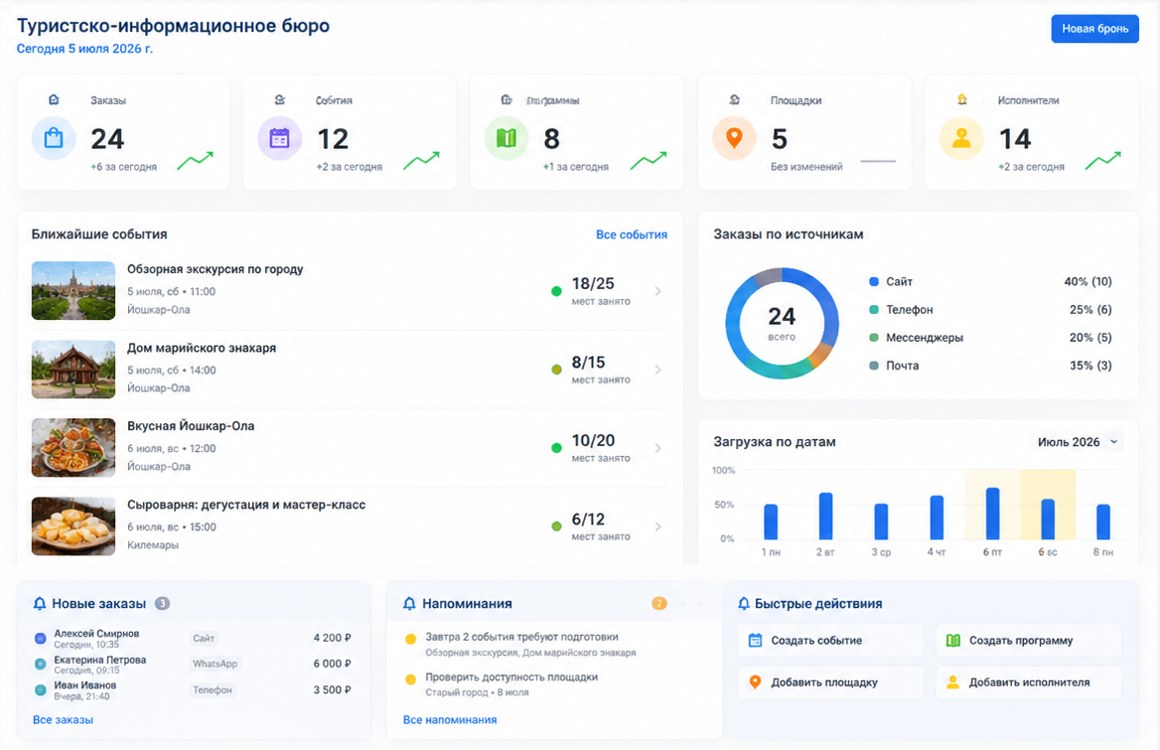This screenshot has height=750, width=1160.
Task: Click the shopping bag icon in Заказы card
Action: pyautogui.click(x=53, y=138)
